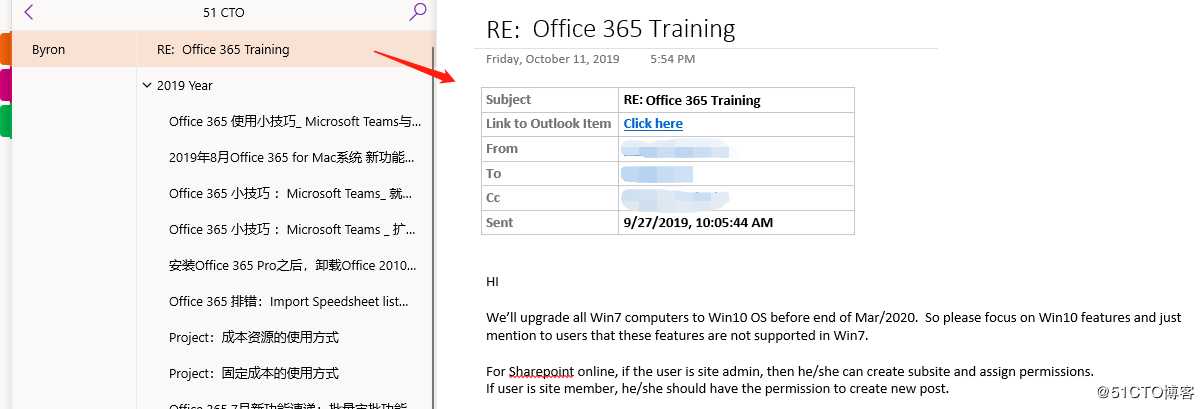Click the time 5:54 PM
1204x409 pixels.
tap(672, 60)
